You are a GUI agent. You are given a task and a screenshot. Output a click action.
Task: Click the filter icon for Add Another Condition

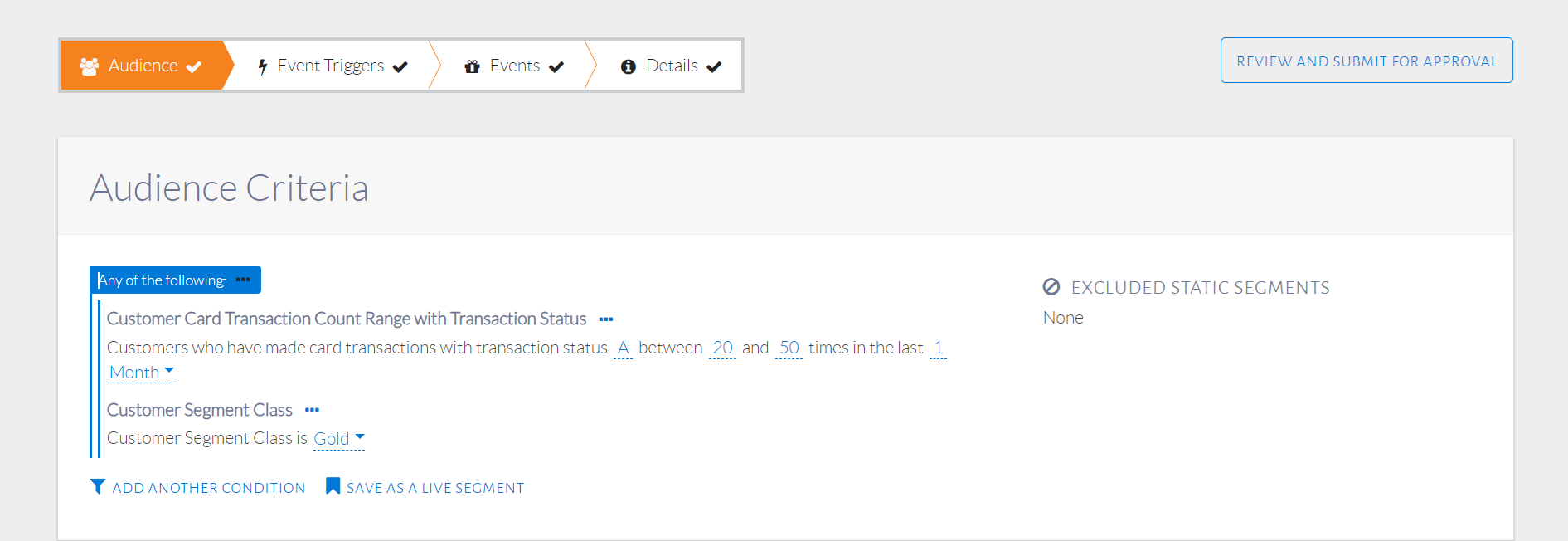(x=98, y=486)
